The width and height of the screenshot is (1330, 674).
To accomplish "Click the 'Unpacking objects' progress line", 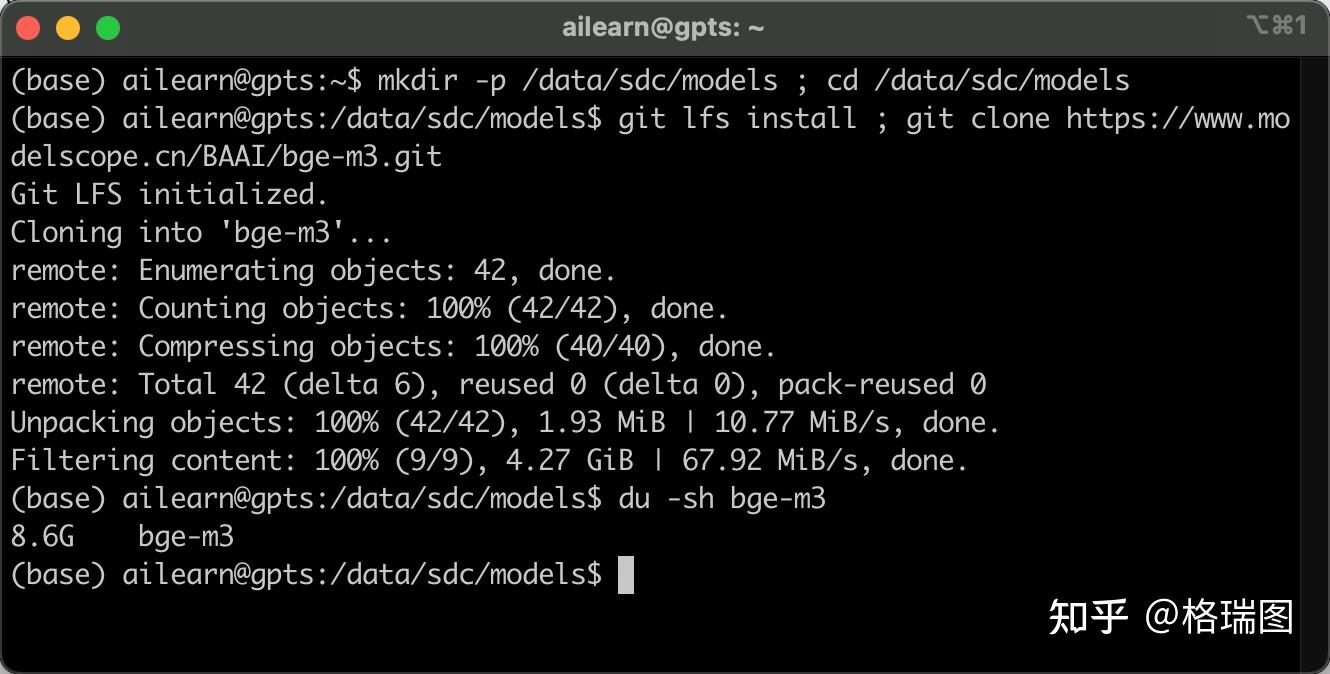I will pyautogui.click(x=505, y=423).
